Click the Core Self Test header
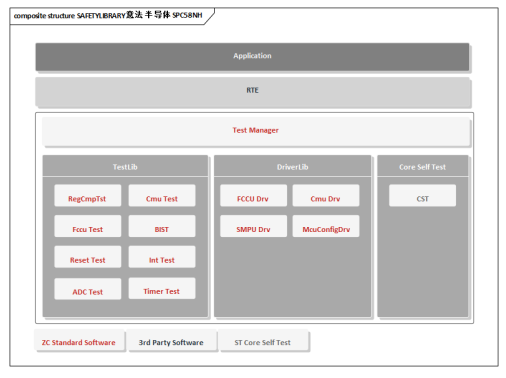 [x=423, y=166]
